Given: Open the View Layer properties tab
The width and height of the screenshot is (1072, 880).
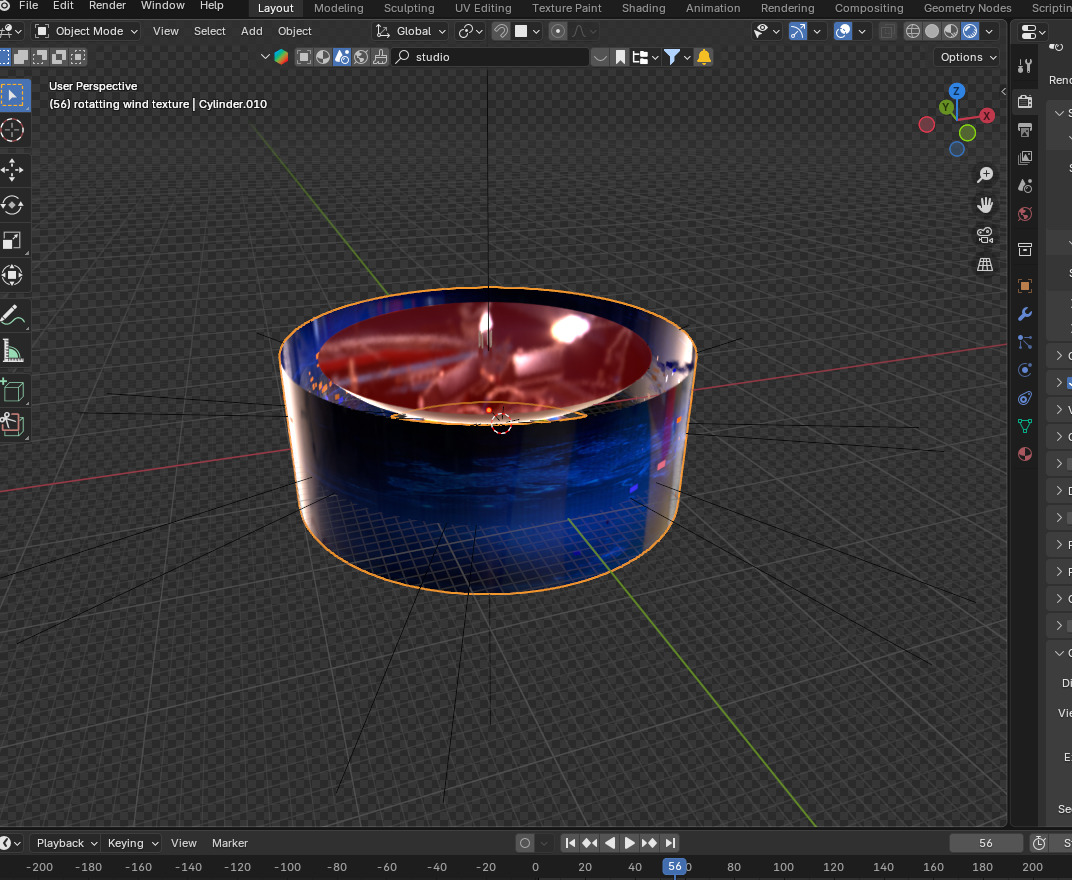Looking at the screenshot, I should 1025,158.
